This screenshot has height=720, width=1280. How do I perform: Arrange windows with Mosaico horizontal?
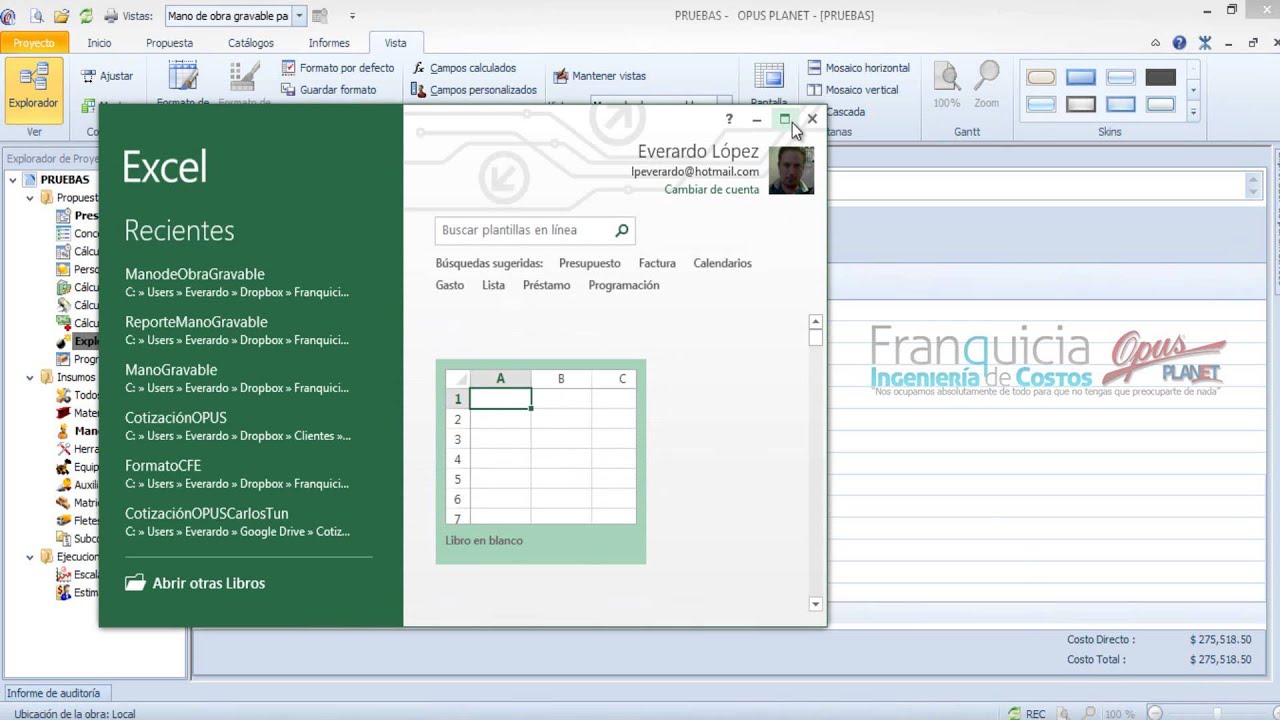859,68
